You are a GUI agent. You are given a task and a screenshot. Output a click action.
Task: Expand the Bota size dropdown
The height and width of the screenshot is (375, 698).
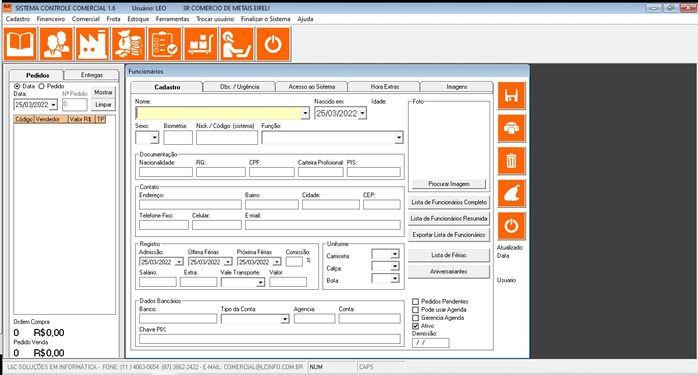click(x=394, y=278)
